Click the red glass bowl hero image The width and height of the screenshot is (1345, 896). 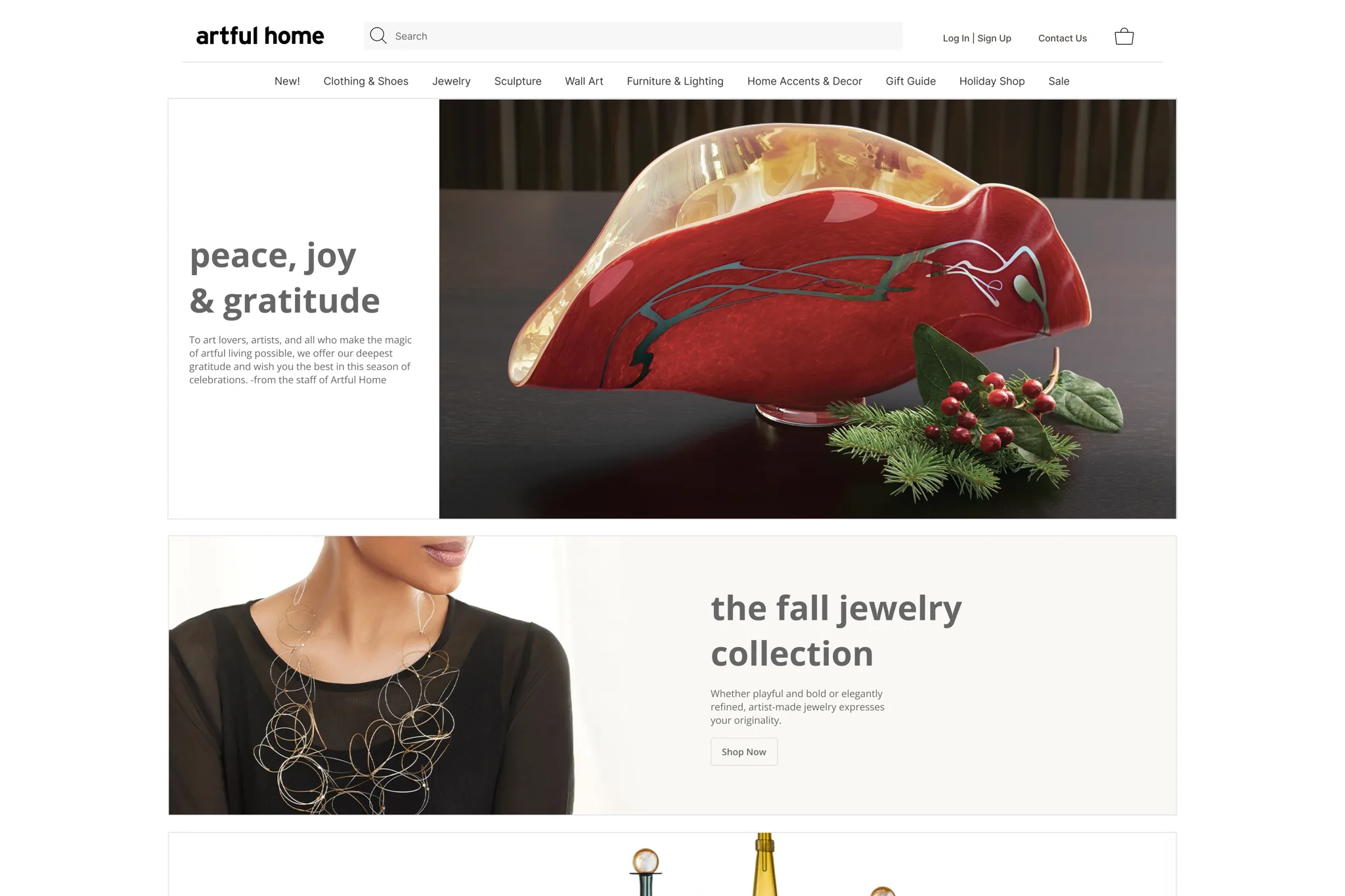(807, 309)
